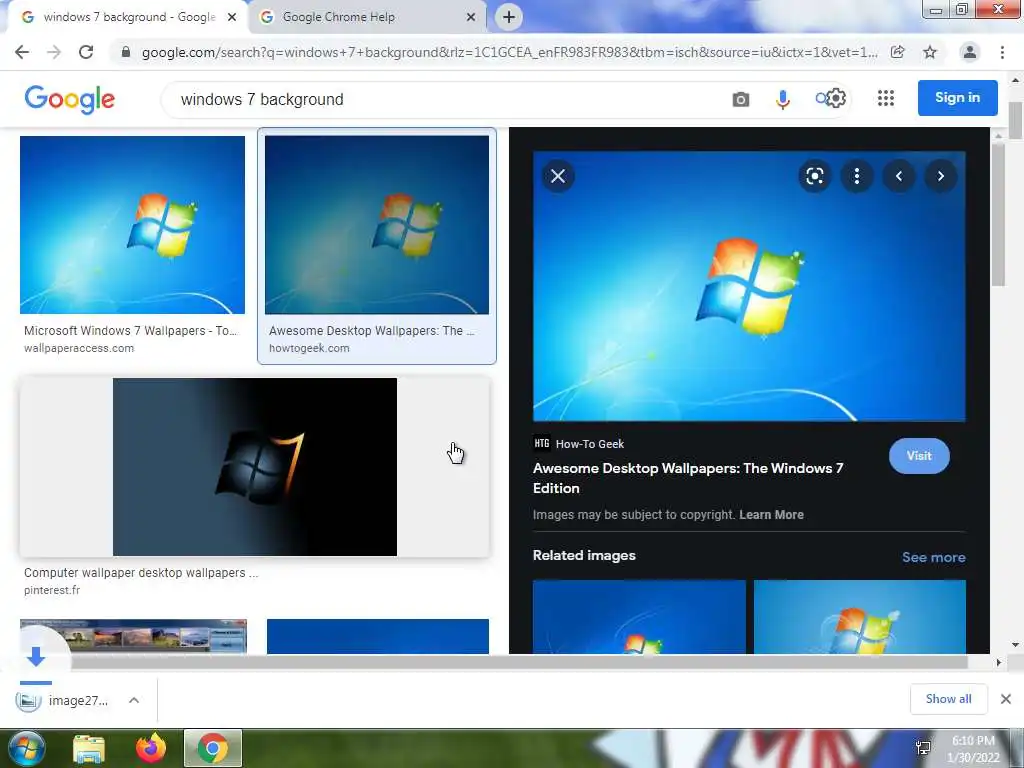The image size is (1024, 768).
Task: Click Show all downloads
Action: pos(948,699)
